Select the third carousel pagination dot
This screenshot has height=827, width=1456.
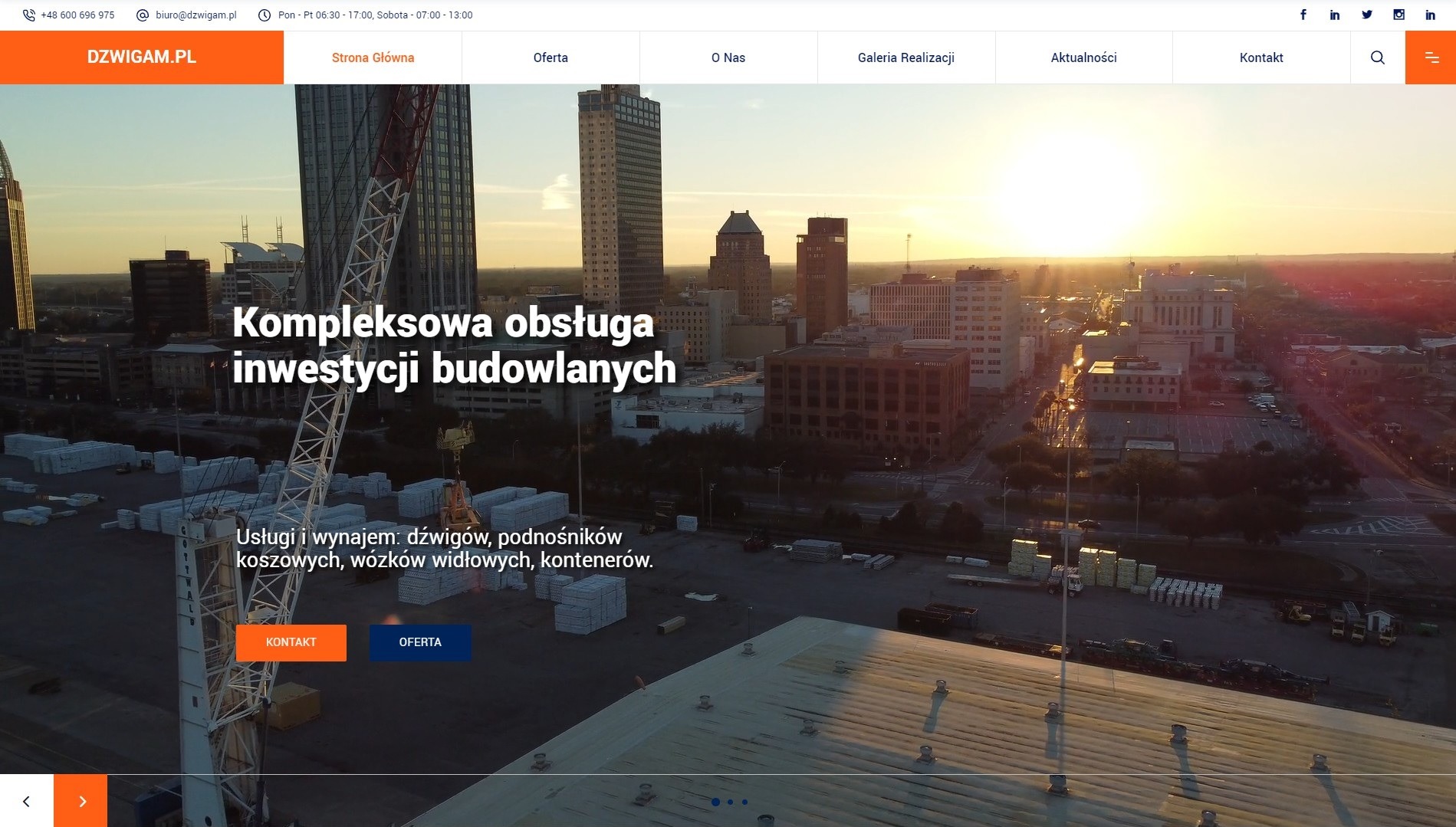click(744, 802)
